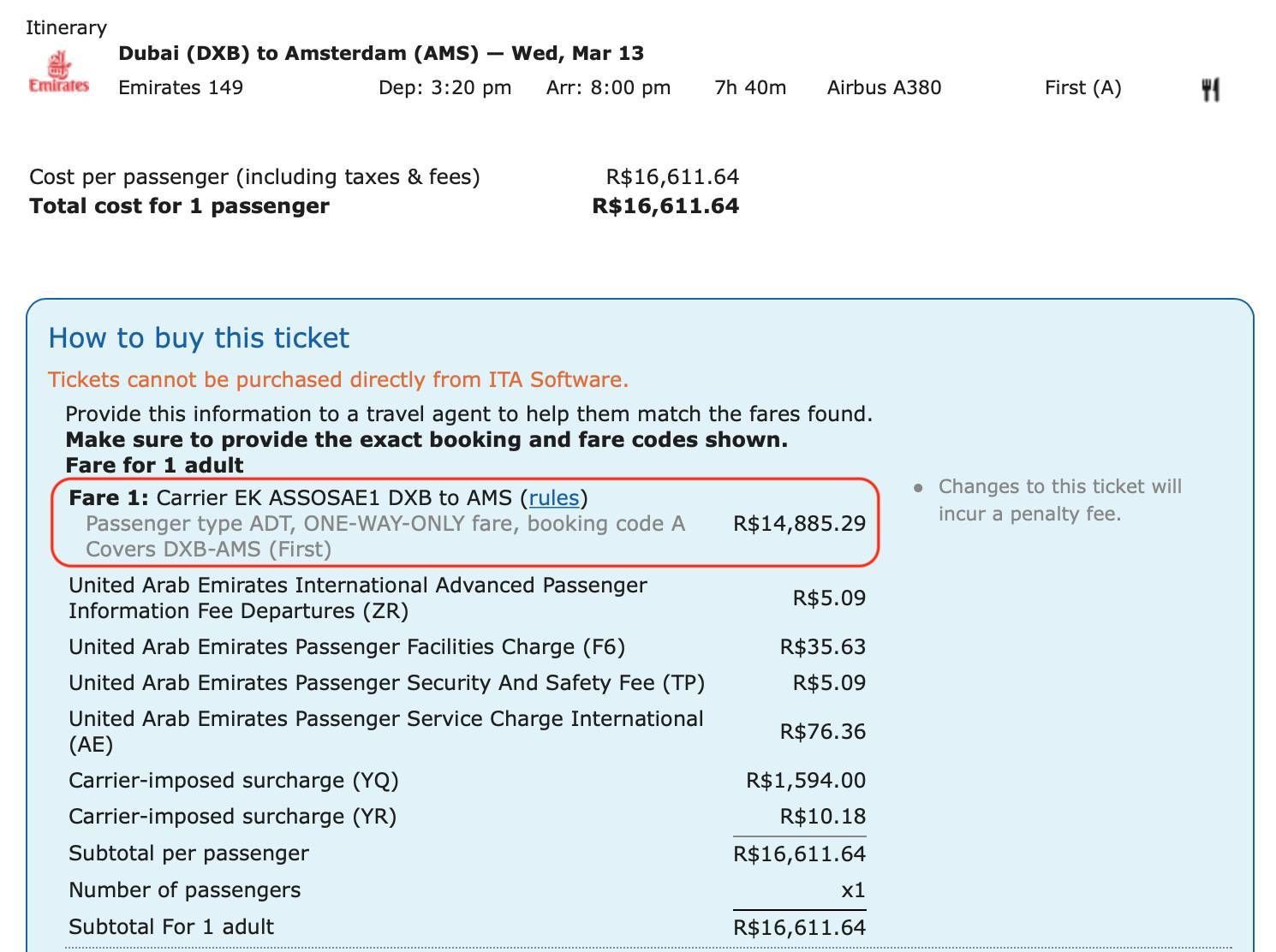
Task: Click the Dubai to Amsterdam route title
Action: [381, 53]
